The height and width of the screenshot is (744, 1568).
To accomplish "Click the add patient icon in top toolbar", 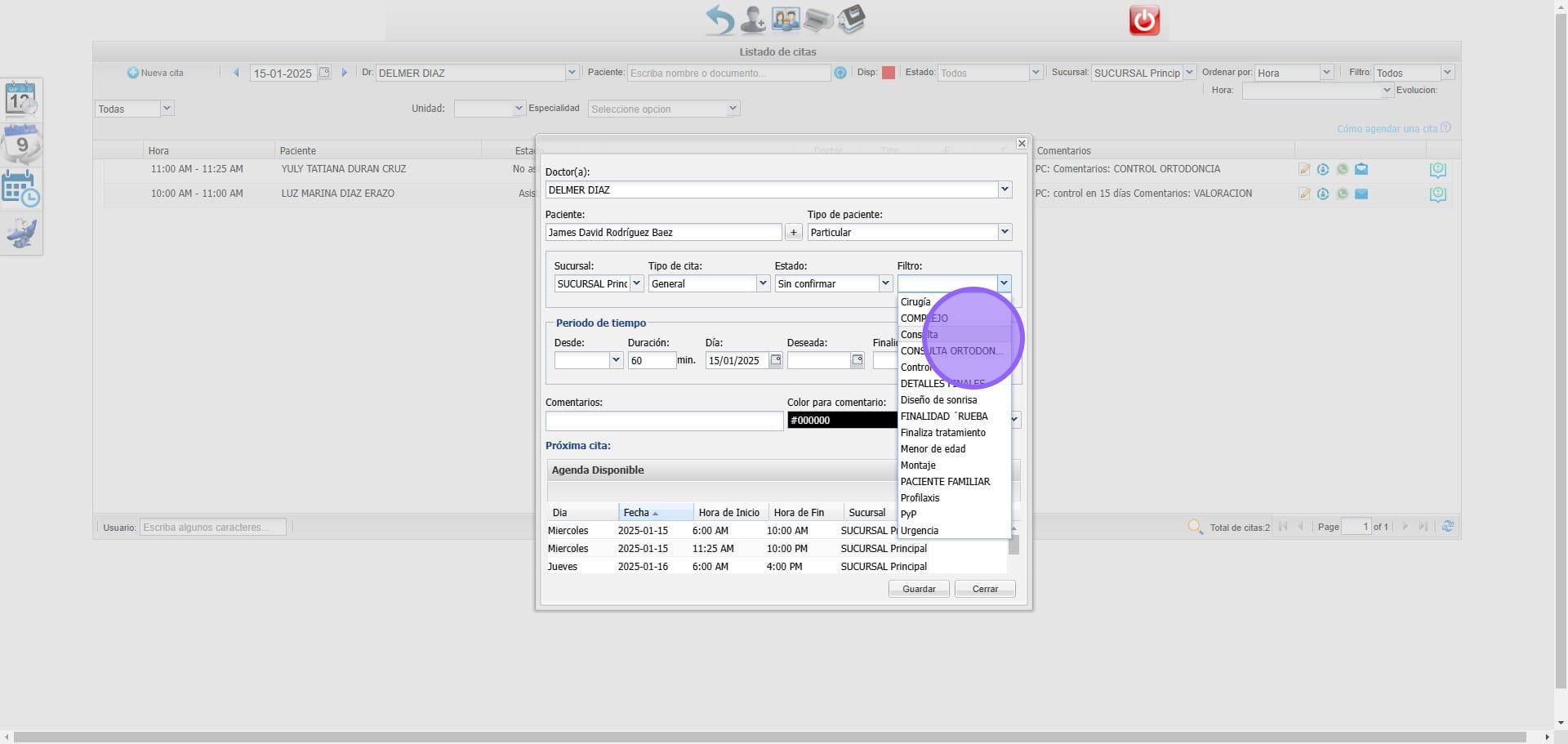I will pyautogui.click(x=752, y=20).
